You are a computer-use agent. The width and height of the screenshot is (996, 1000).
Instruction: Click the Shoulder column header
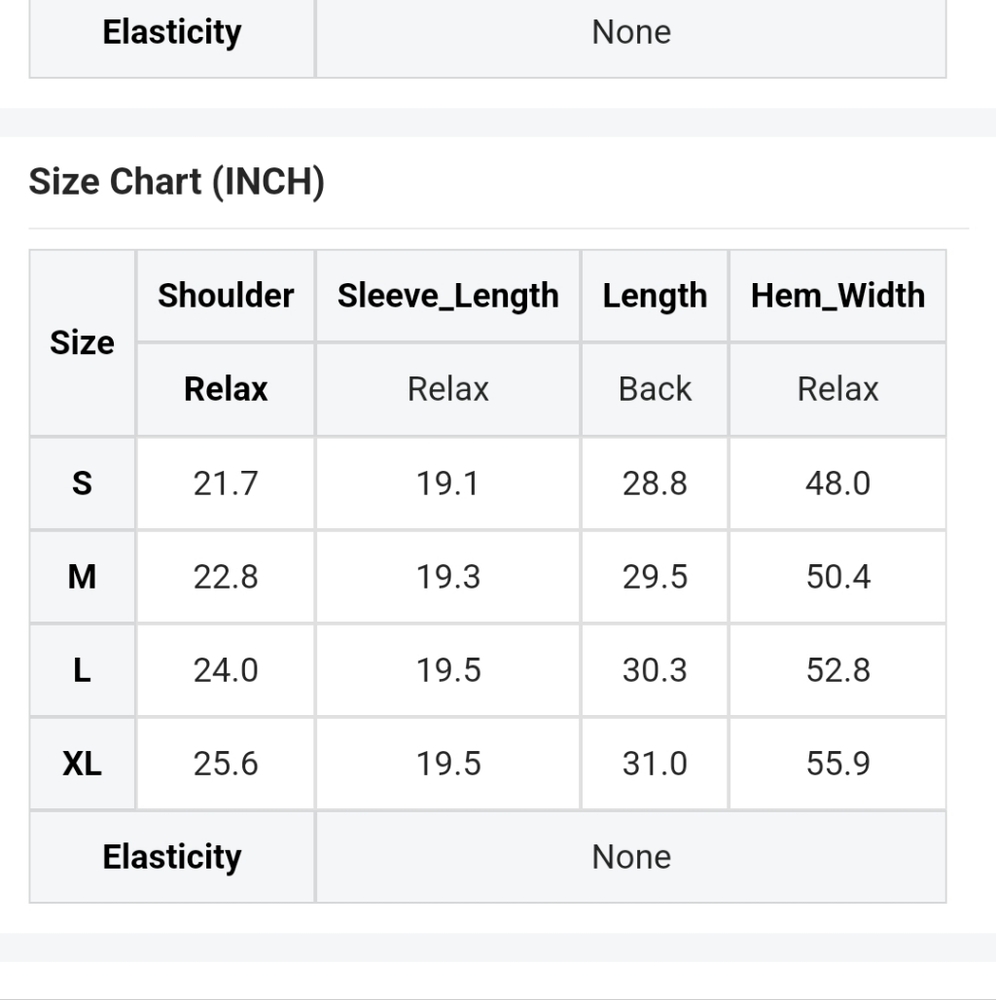[226, 296]
